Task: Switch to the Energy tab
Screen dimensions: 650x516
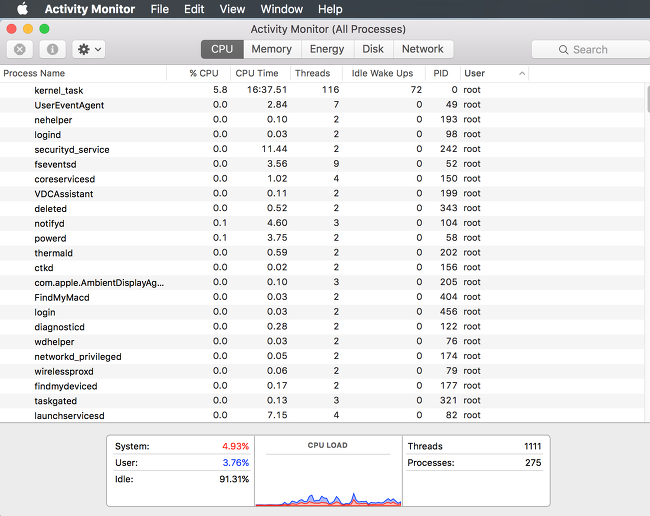Action: pyautogui.click(x=327, y=49)
